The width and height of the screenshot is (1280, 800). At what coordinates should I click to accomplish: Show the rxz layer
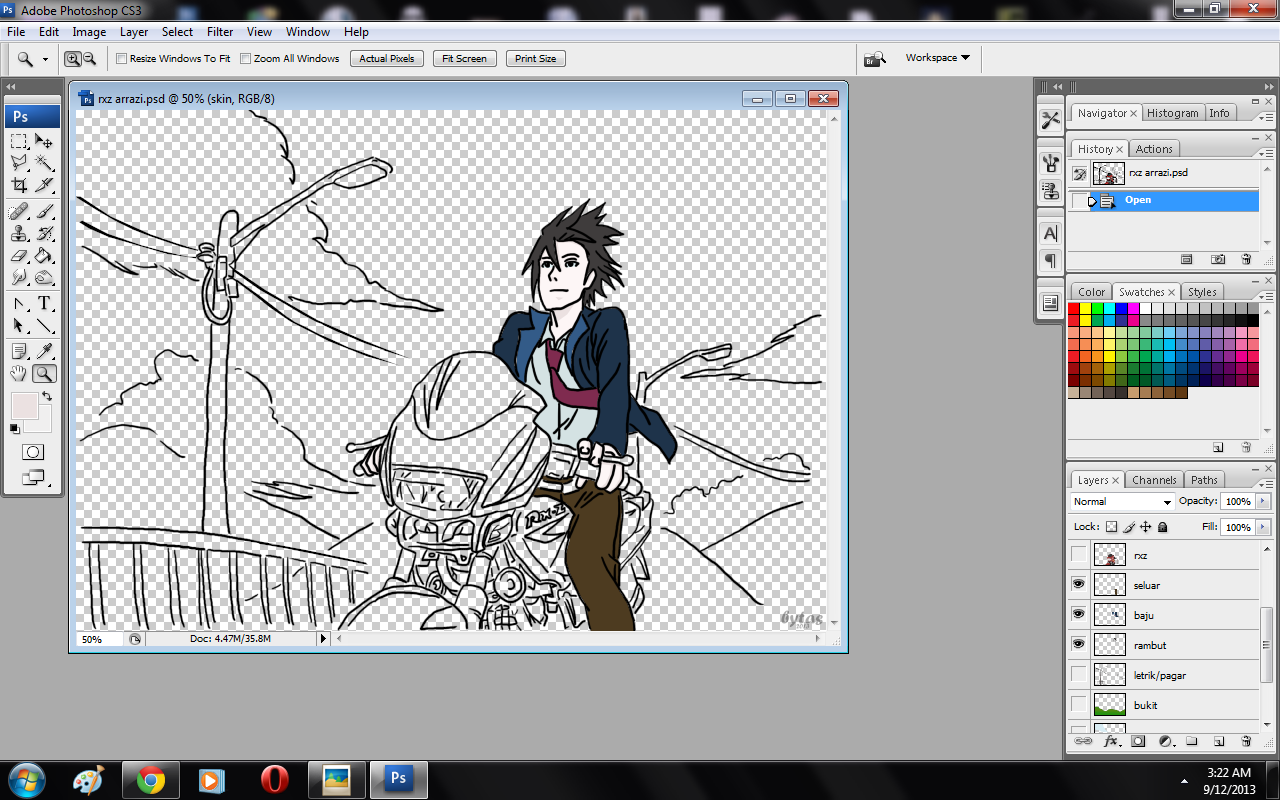[1078, 555]
